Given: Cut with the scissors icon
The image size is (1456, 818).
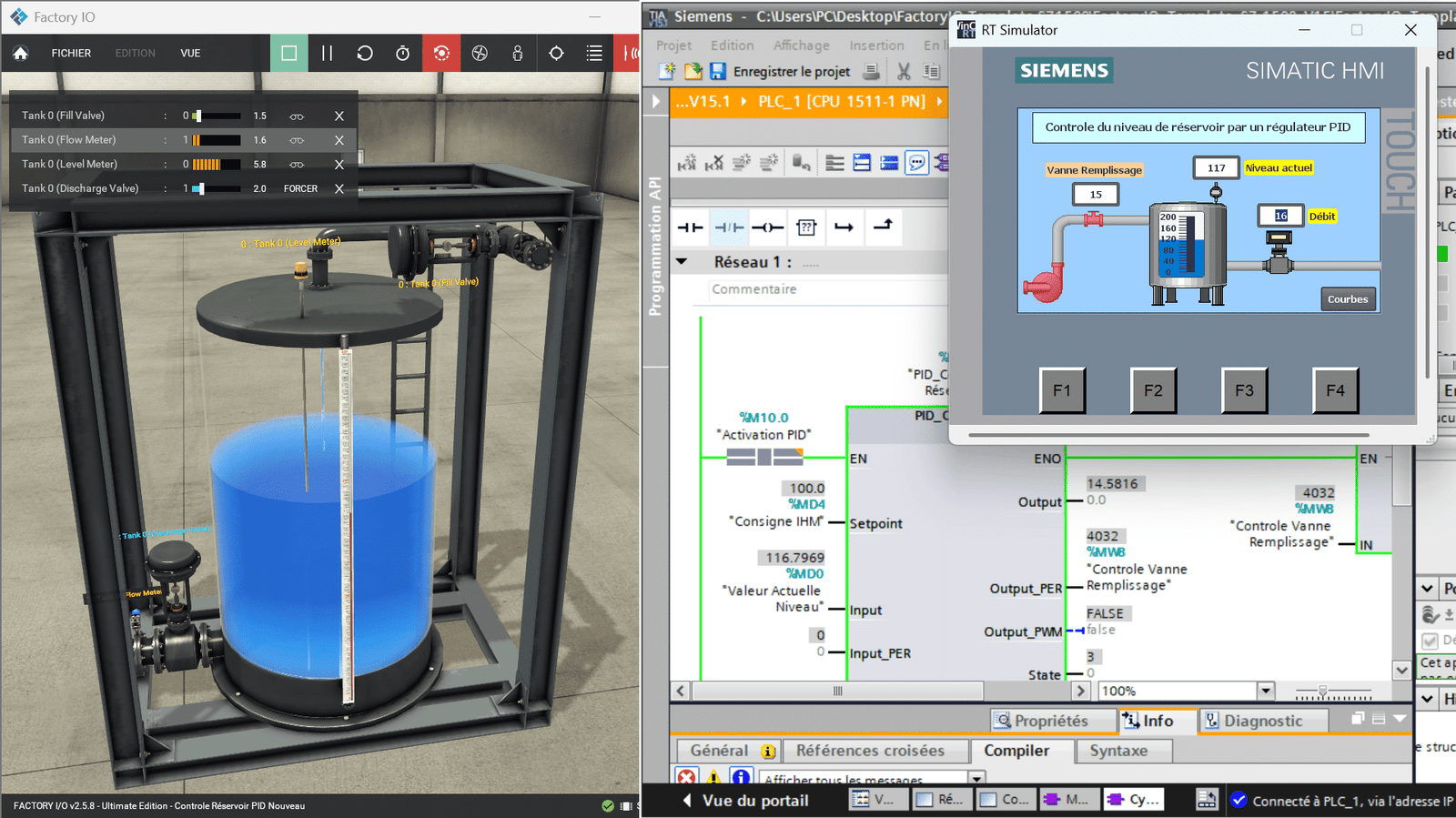Looking at the screenshot, I should 904,71.
